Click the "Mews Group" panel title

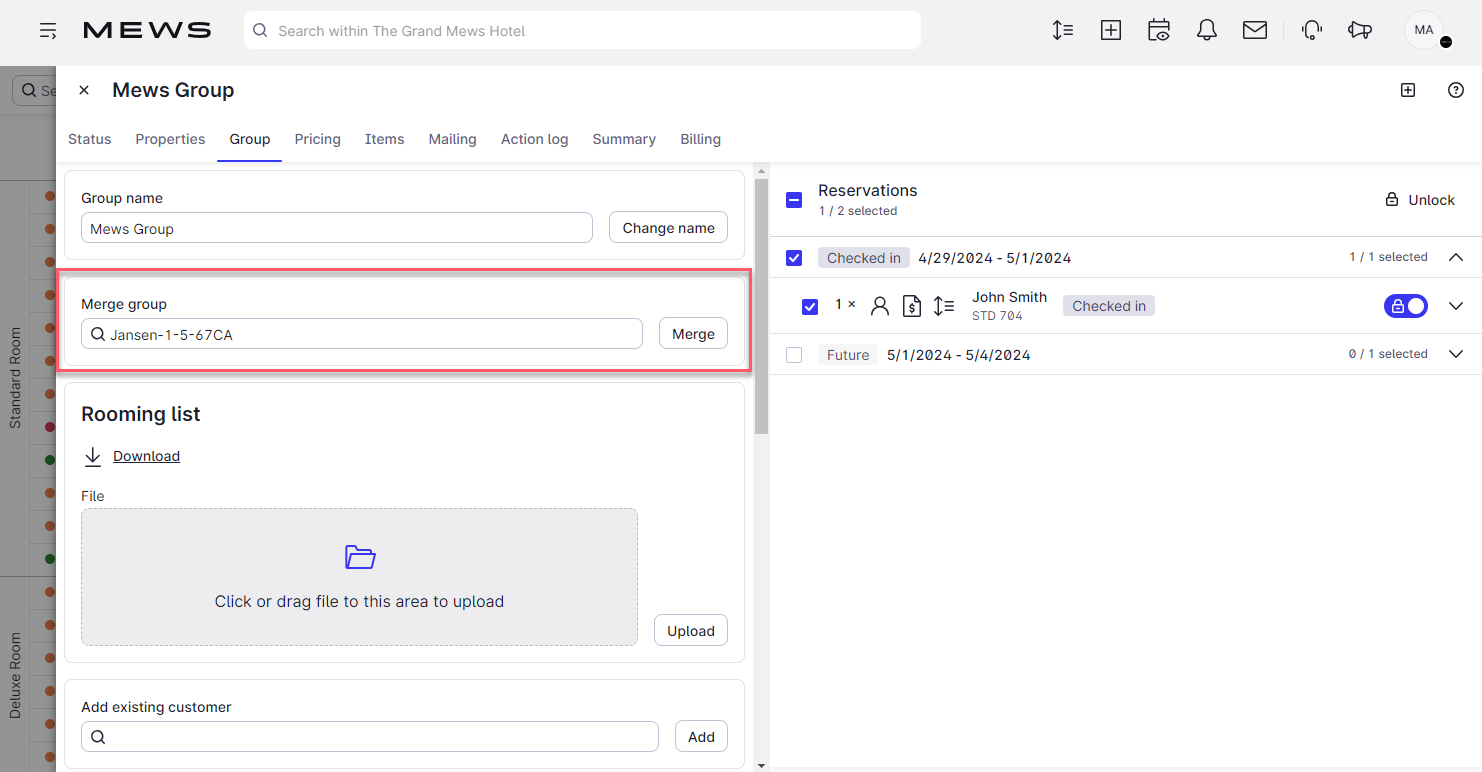point(173,90)
